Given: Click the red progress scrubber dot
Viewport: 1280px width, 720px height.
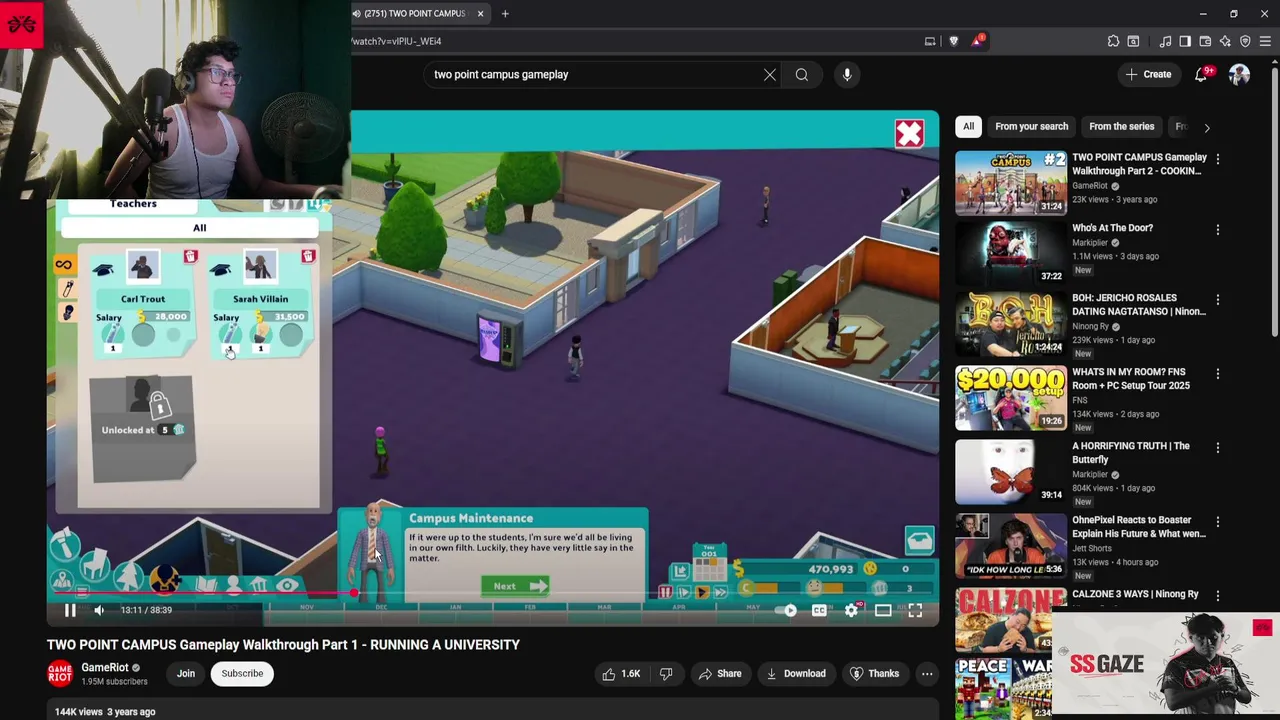Looking at the screenshot, I should [354, 594].
